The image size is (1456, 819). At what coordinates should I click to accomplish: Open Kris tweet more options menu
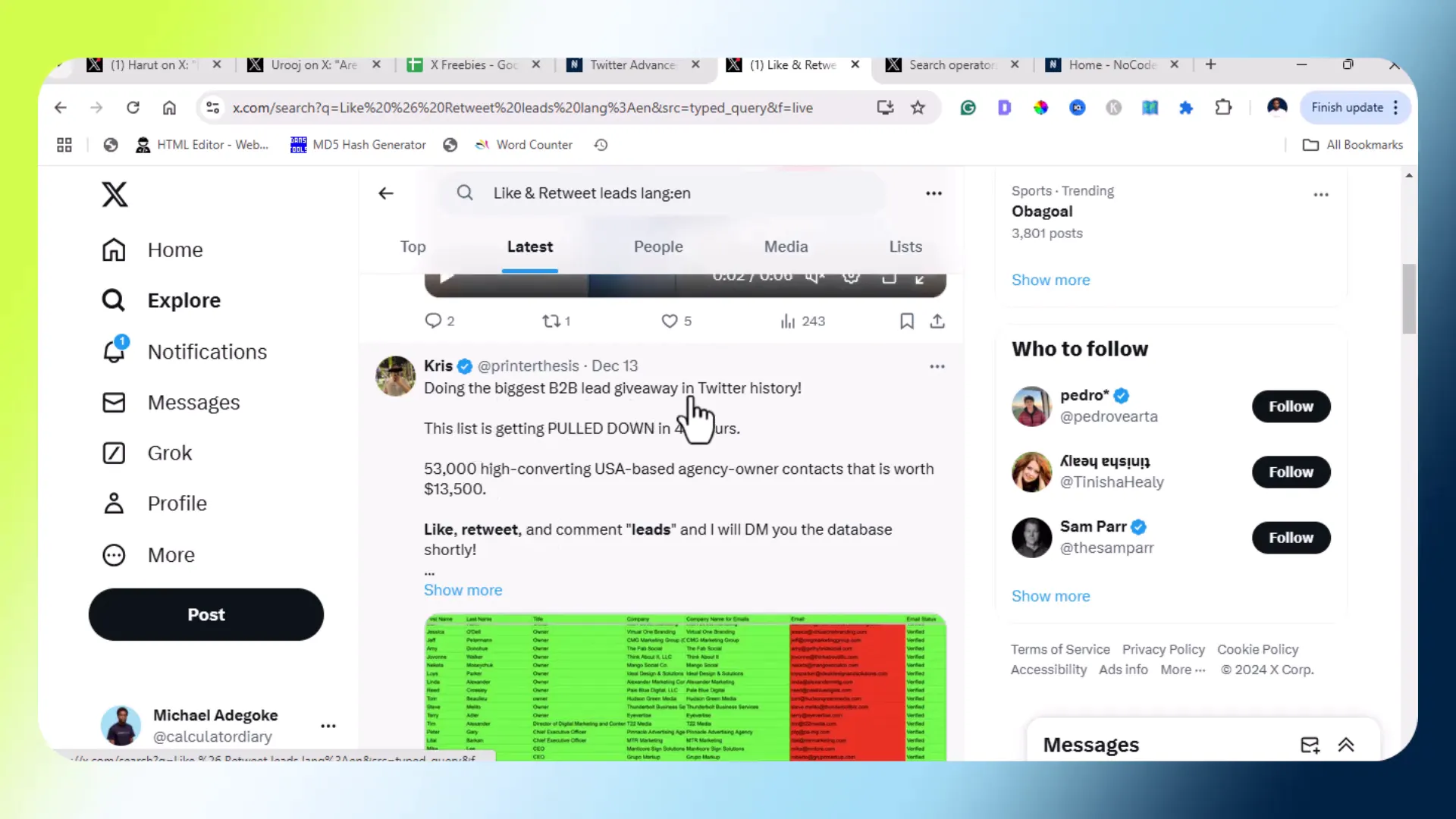pyautogui.click(x=937, y=366)
